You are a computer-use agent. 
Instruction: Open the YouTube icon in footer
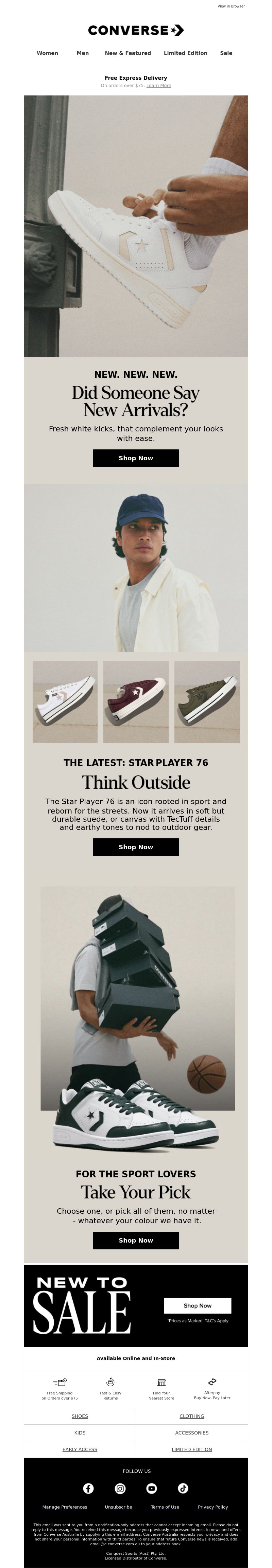152,1488
